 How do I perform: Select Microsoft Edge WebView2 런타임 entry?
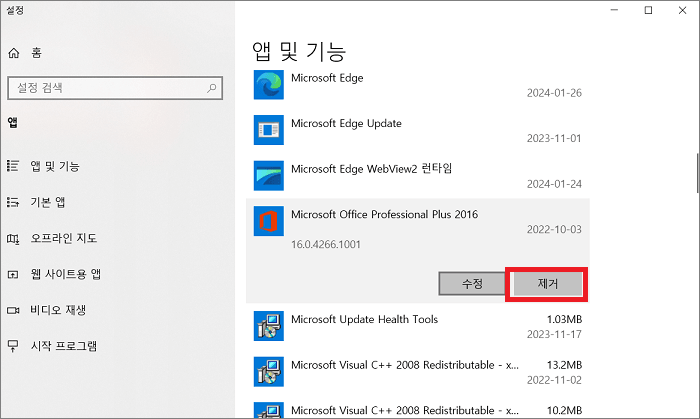pos(418,176)
